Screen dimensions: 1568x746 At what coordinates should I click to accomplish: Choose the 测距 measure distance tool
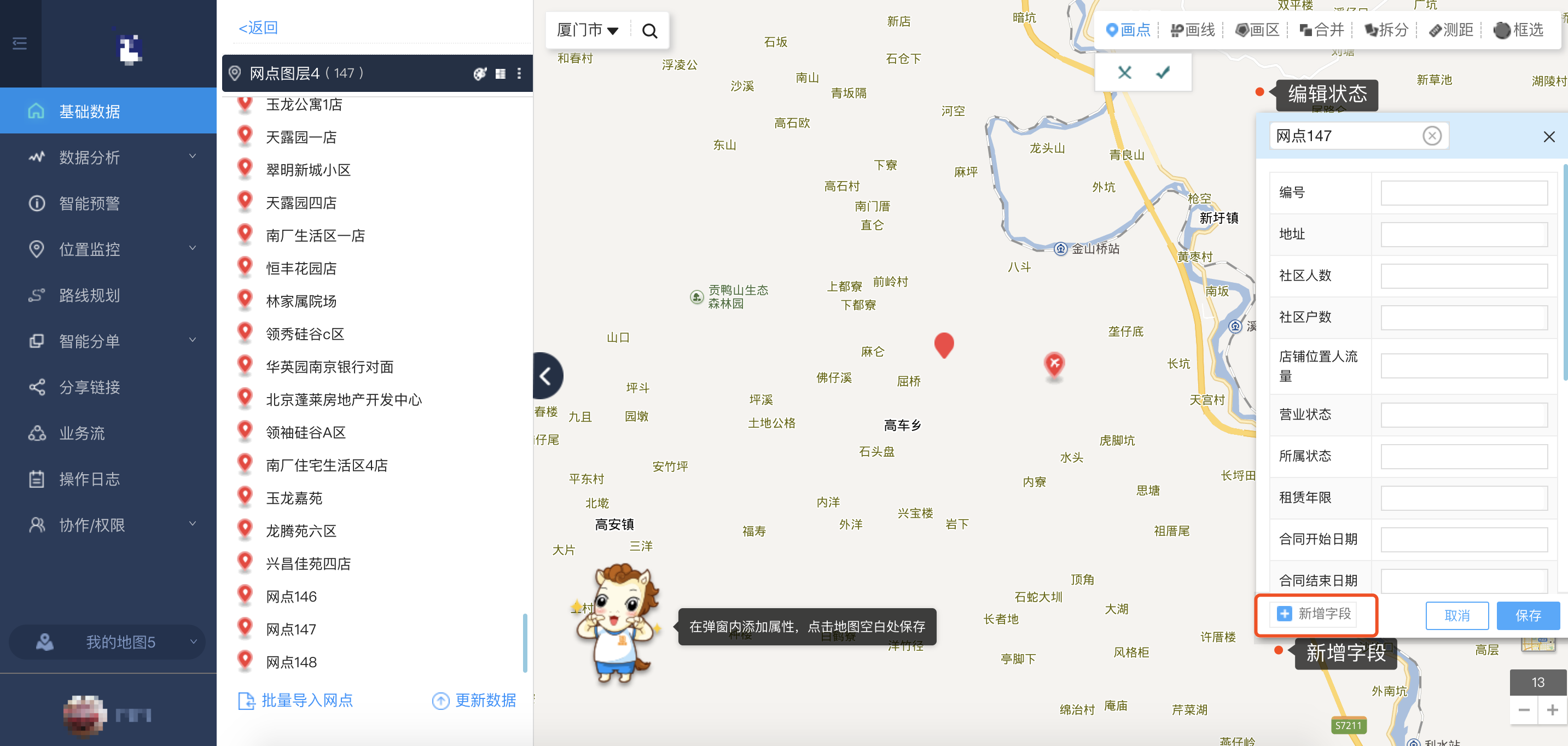[x=1450, y=30]
